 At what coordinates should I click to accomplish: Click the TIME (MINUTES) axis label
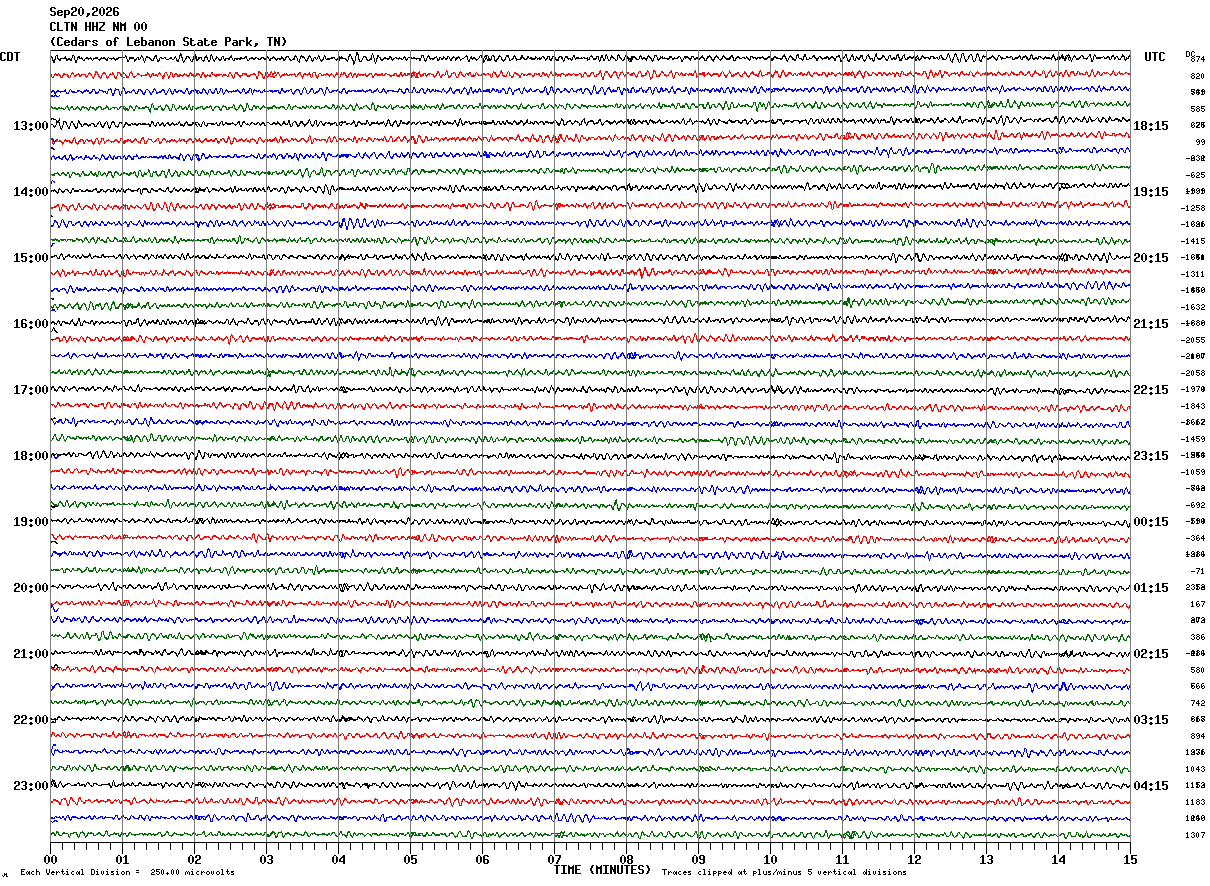click(602, 870)
